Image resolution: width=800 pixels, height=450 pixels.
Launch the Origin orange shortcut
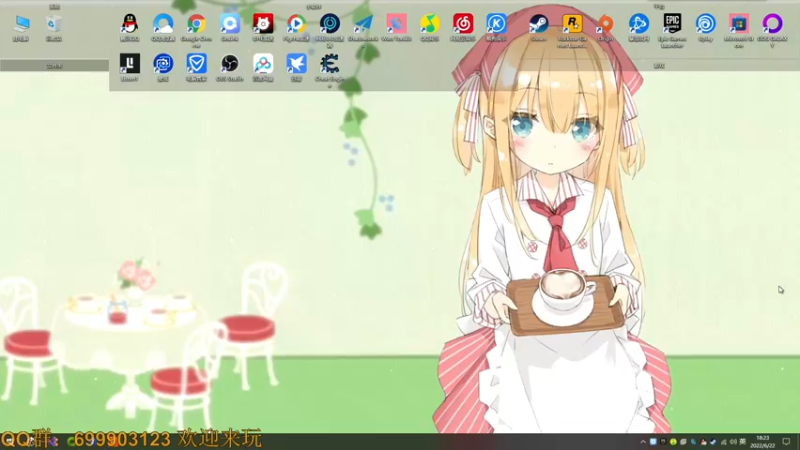(x=605, y=28)
